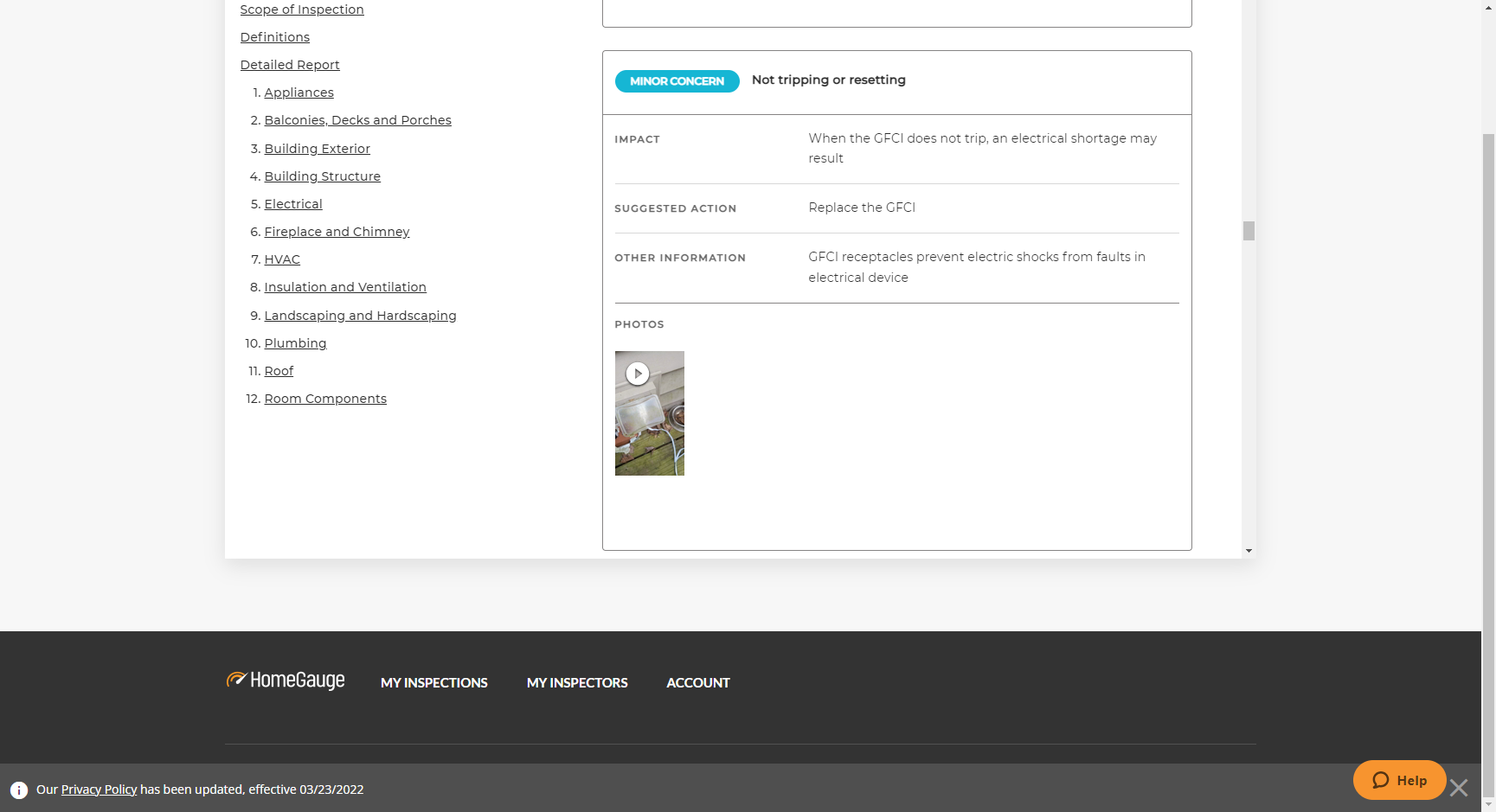Click the PHOTOS label
Viewport: 1496px width, 812px height.
[639, 324]
